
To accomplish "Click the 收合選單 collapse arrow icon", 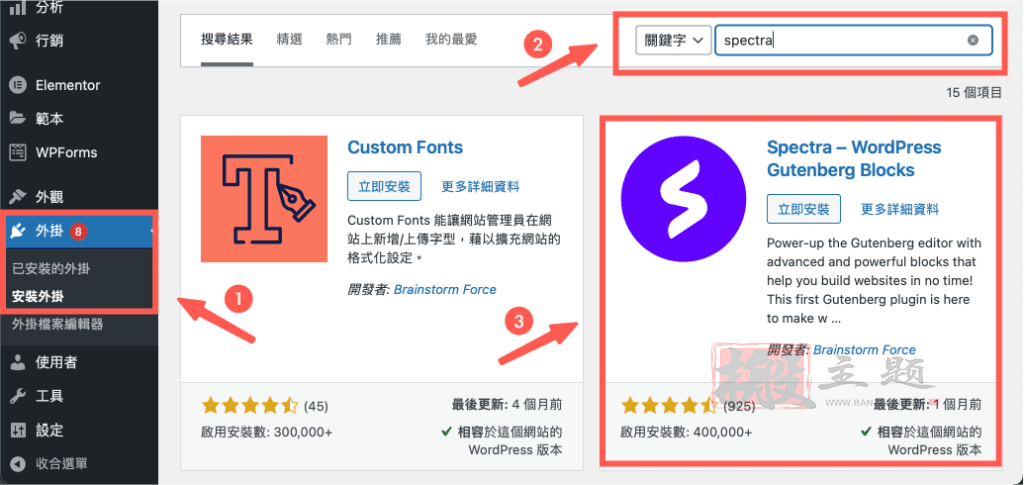I will (18, 464).
